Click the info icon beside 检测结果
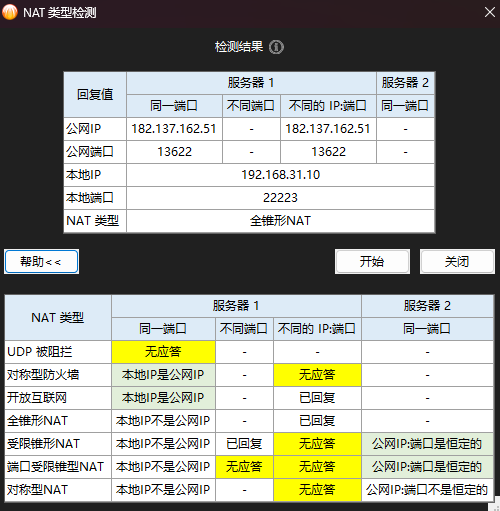 click(276, 47)
